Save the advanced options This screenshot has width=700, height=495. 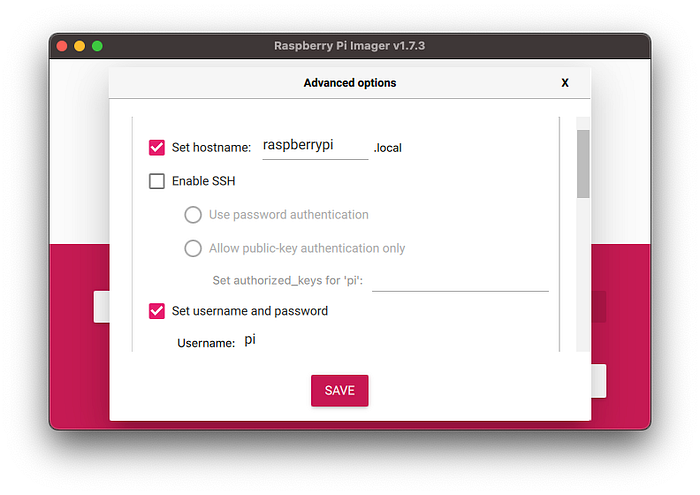click(340, 391)
